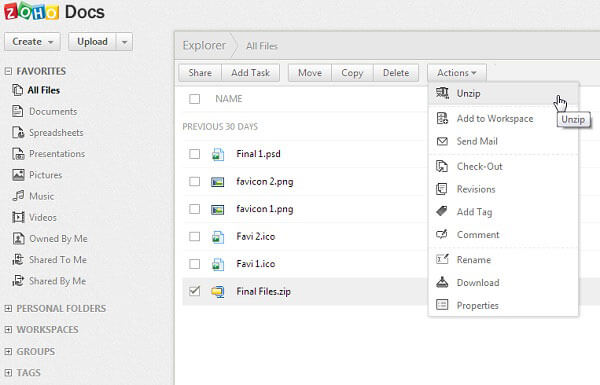The width and height of the screenshot is (600, 385).
Task: Click the Delete button
Action: (396, 73)
